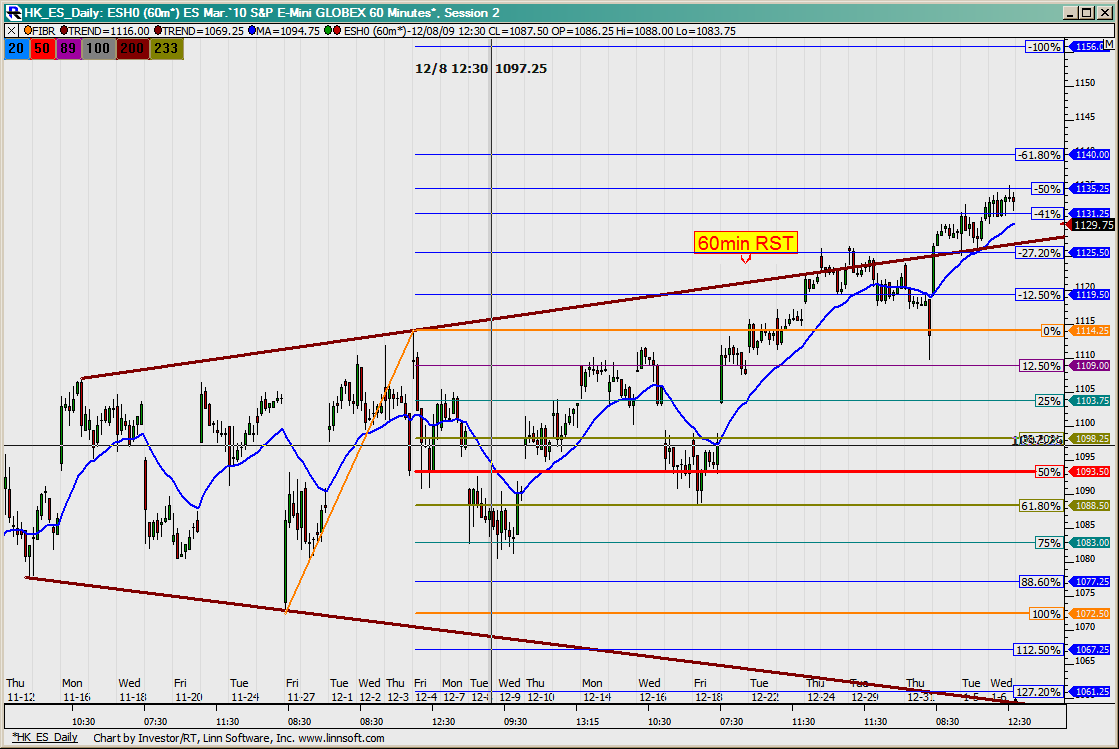Click the olive 233 period button
This screenshot has height=749, width=1119.
[x=166, y=48]
